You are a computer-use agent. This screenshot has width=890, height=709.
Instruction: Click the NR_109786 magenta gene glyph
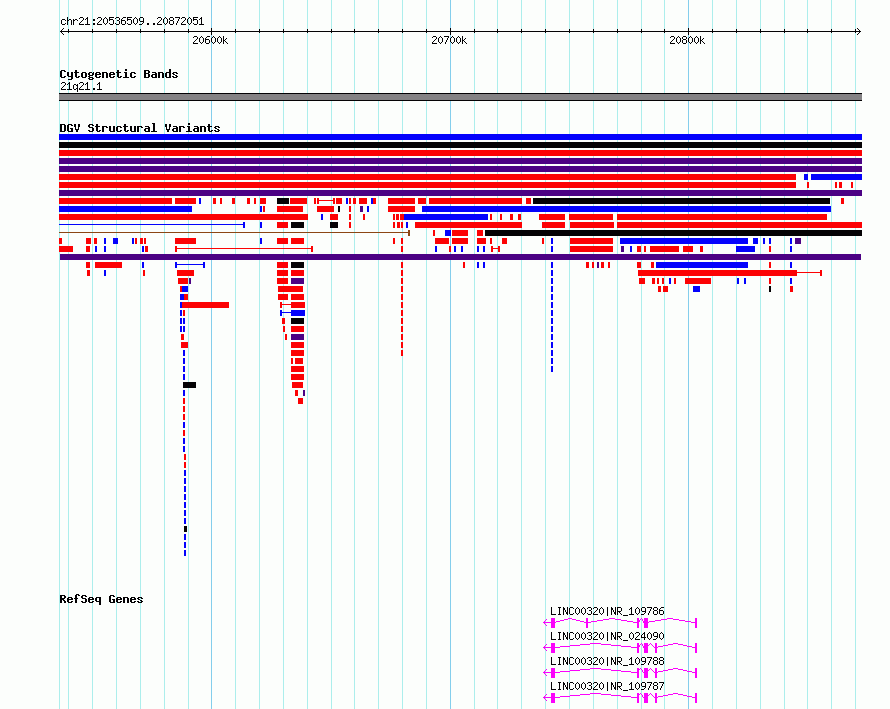[x=620, y=623]
